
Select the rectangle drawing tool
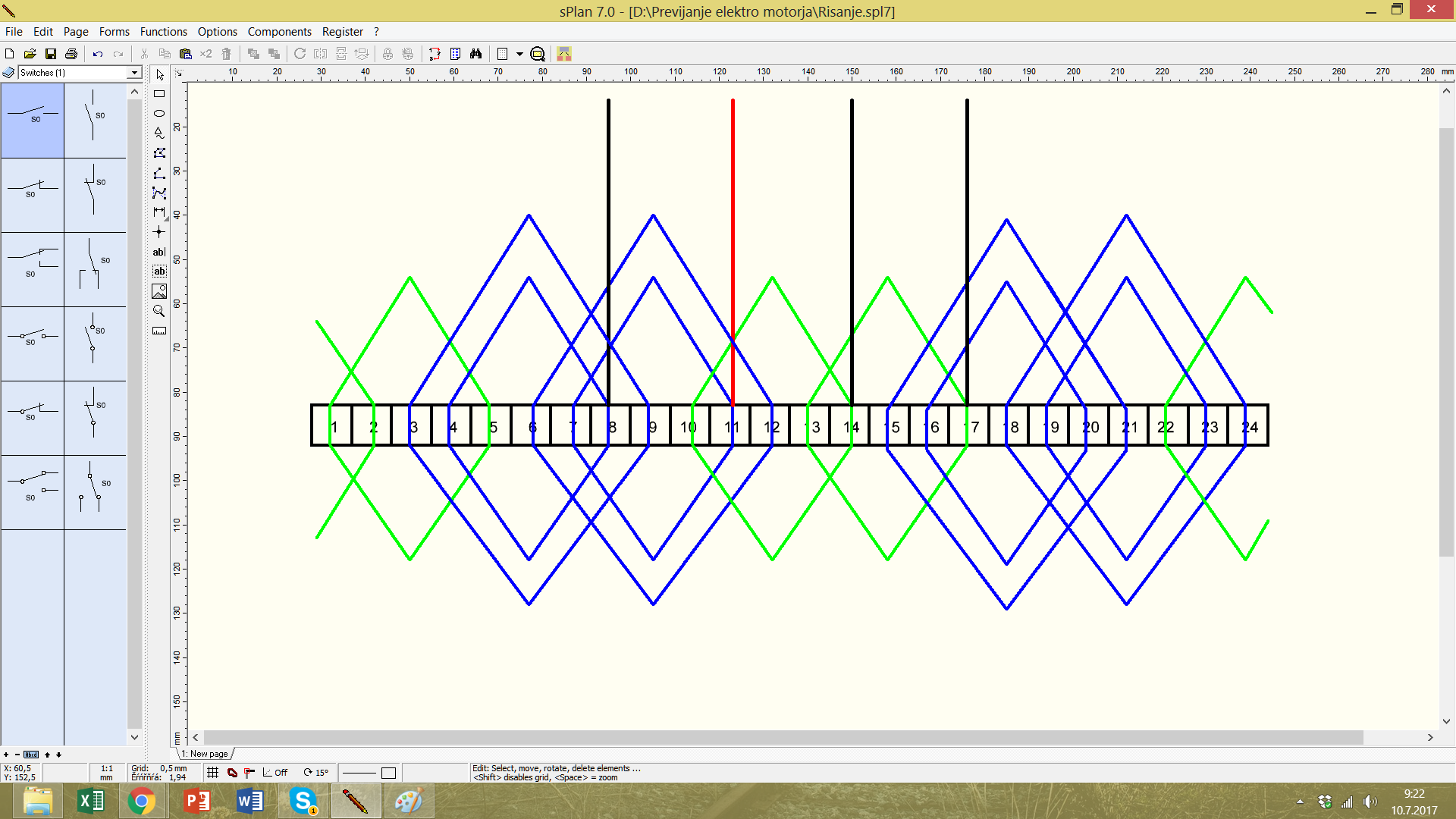tap(159, 94)
